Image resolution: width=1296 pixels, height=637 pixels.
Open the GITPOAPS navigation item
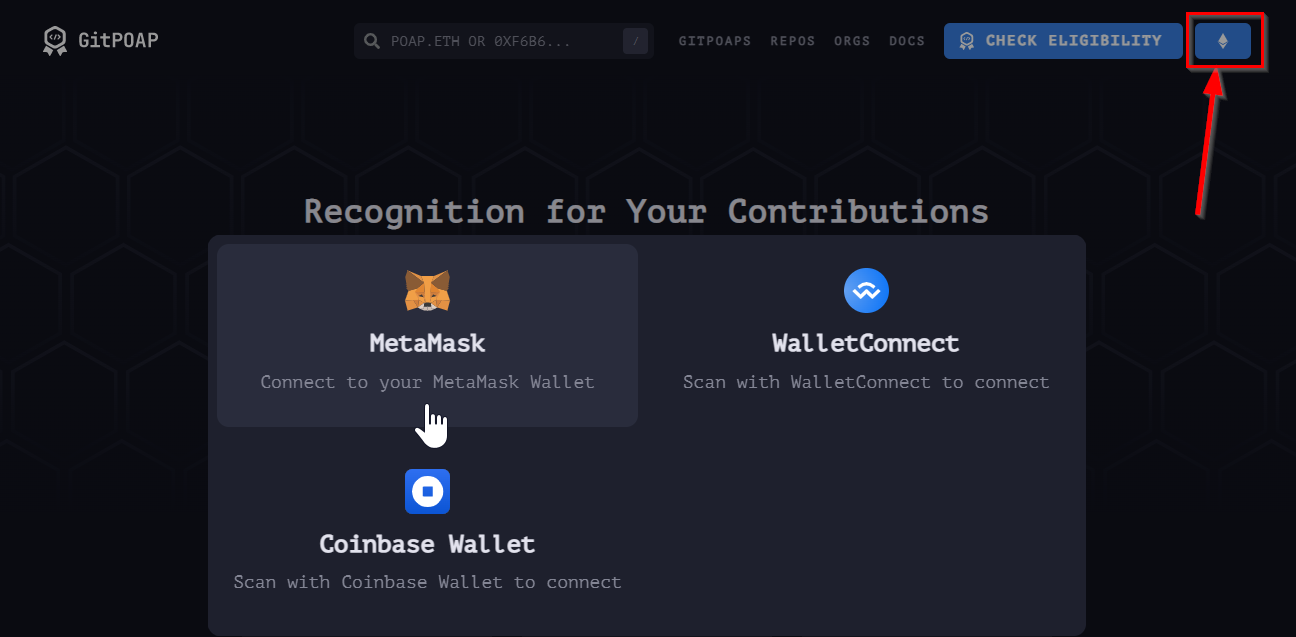714,41
